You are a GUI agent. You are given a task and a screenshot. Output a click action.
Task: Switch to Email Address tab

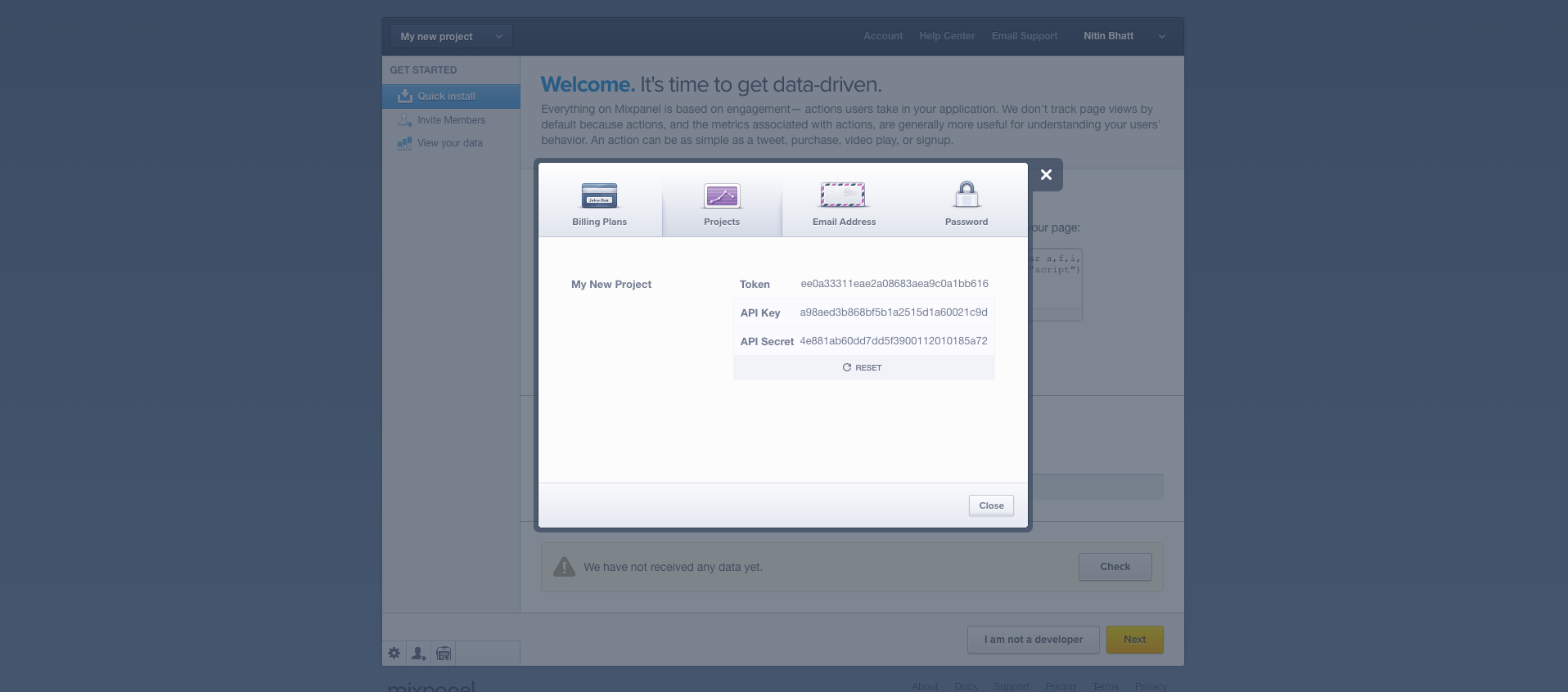pyautogui.click(x=844, y=200)
